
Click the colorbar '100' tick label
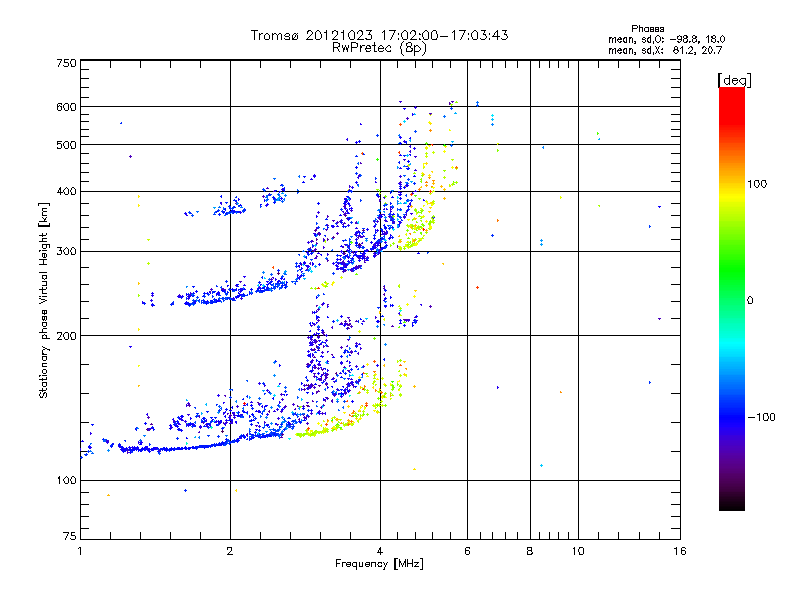click(757, 184)
